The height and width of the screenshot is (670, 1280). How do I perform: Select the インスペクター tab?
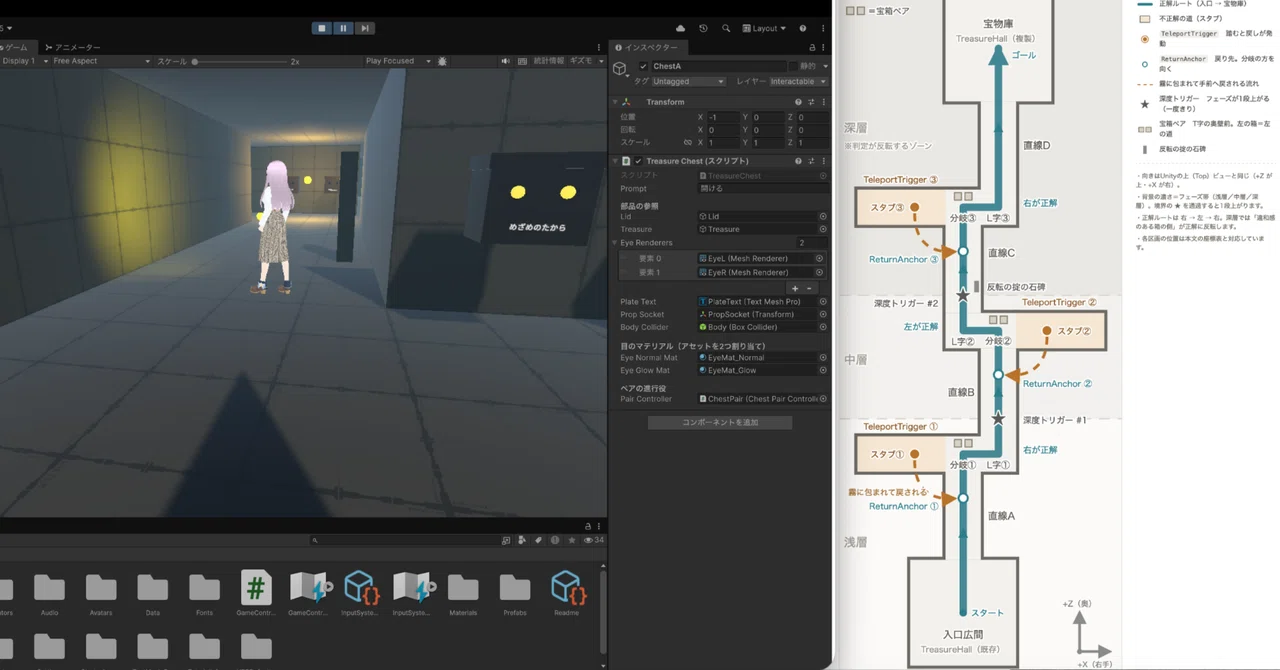click(646, 47)
